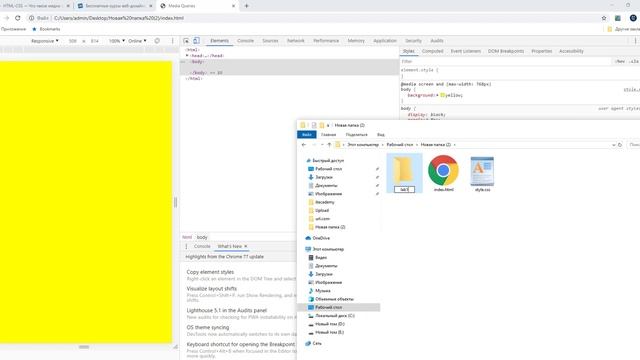This screenshot has width=640, height=360.
Task: Rotate the device viewport
Action: tap(157, 41)
